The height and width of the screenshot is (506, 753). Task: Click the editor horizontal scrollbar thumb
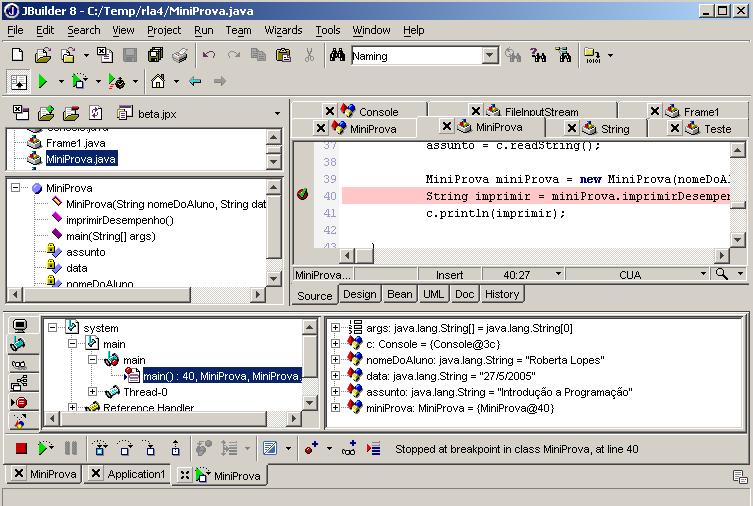(x=364, y=255)
